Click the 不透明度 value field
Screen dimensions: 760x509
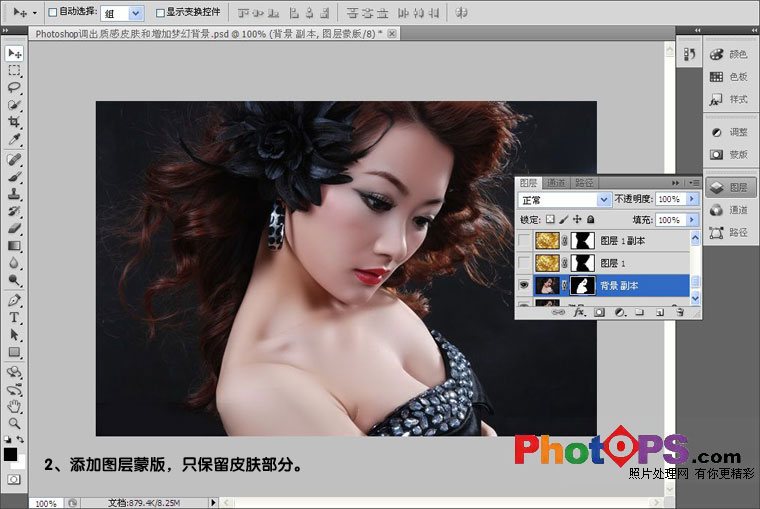(670, 199)
